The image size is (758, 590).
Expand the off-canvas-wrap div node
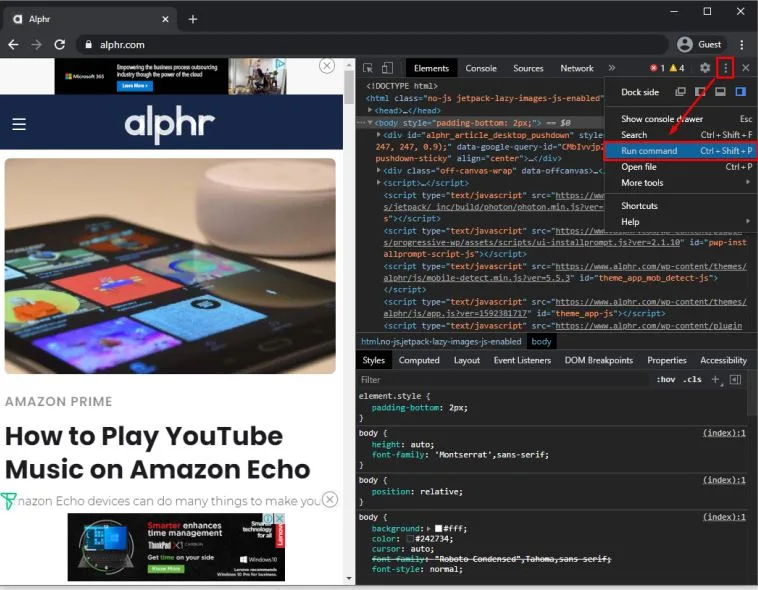(x=379, y=171)
